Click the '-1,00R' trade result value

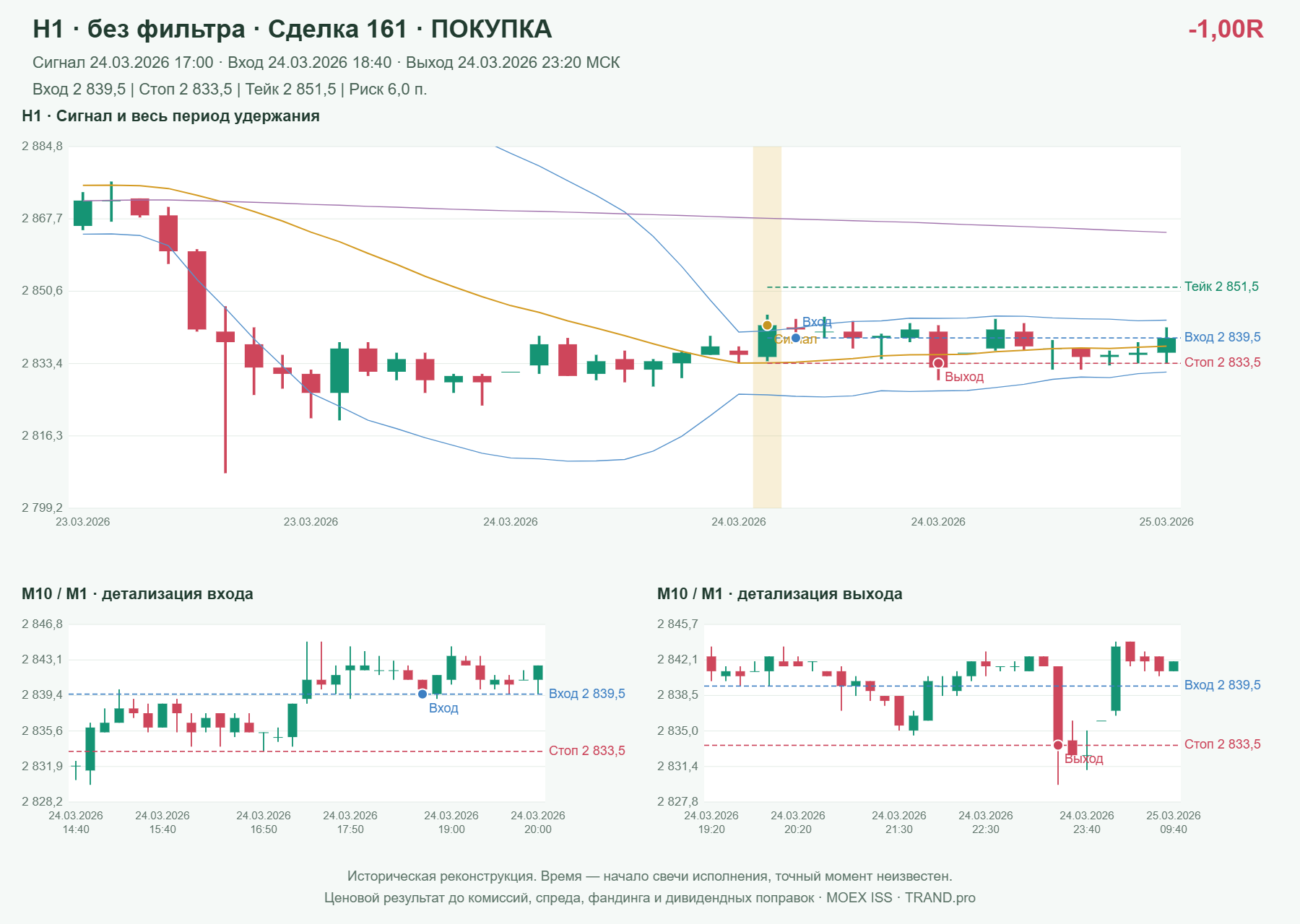tap(1226, 29)
